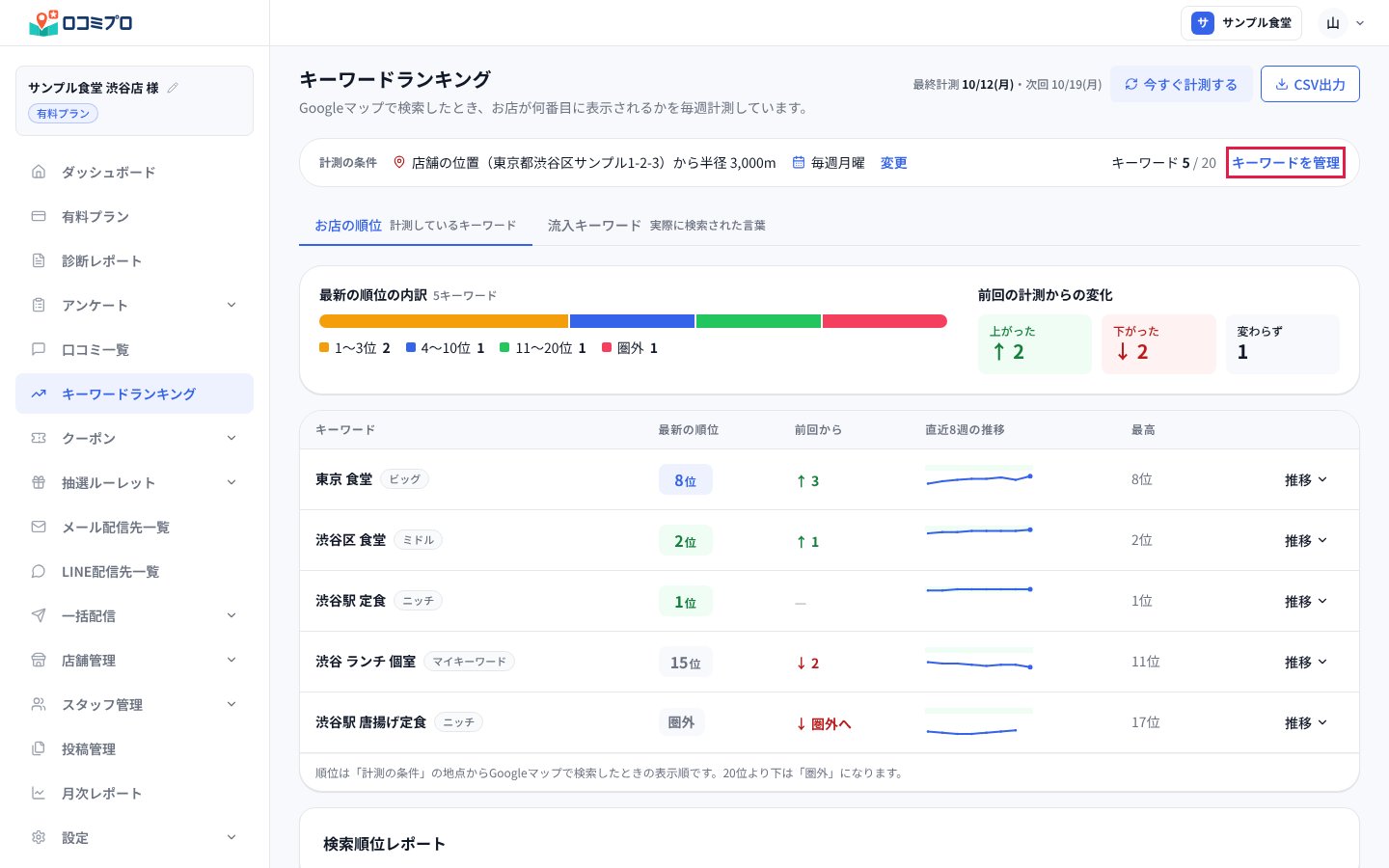Click the CSV出力 button
This screenshot has width=1389, height=868.
1310,84
